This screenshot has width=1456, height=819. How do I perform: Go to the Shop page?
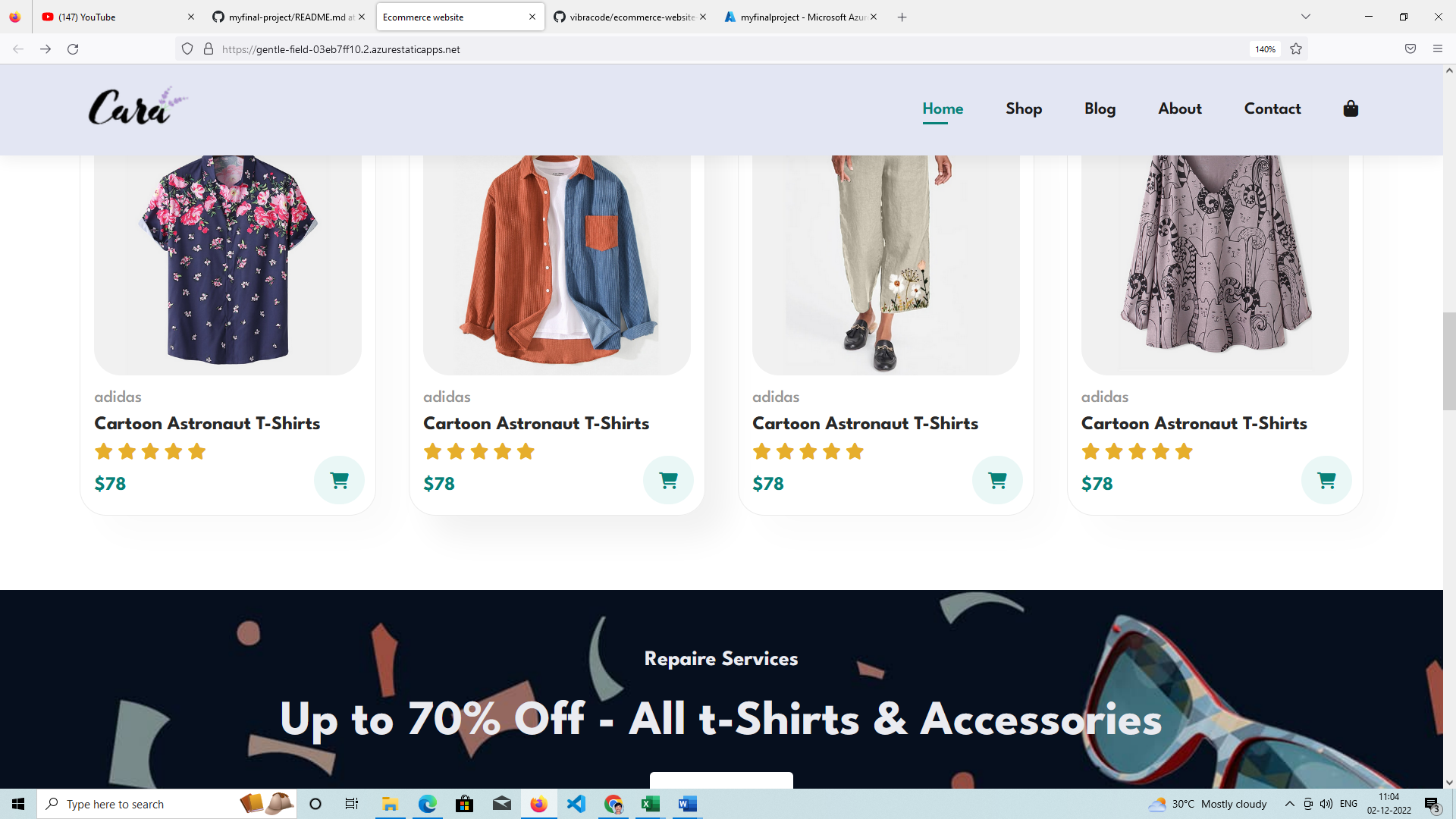click(1024, 108)
